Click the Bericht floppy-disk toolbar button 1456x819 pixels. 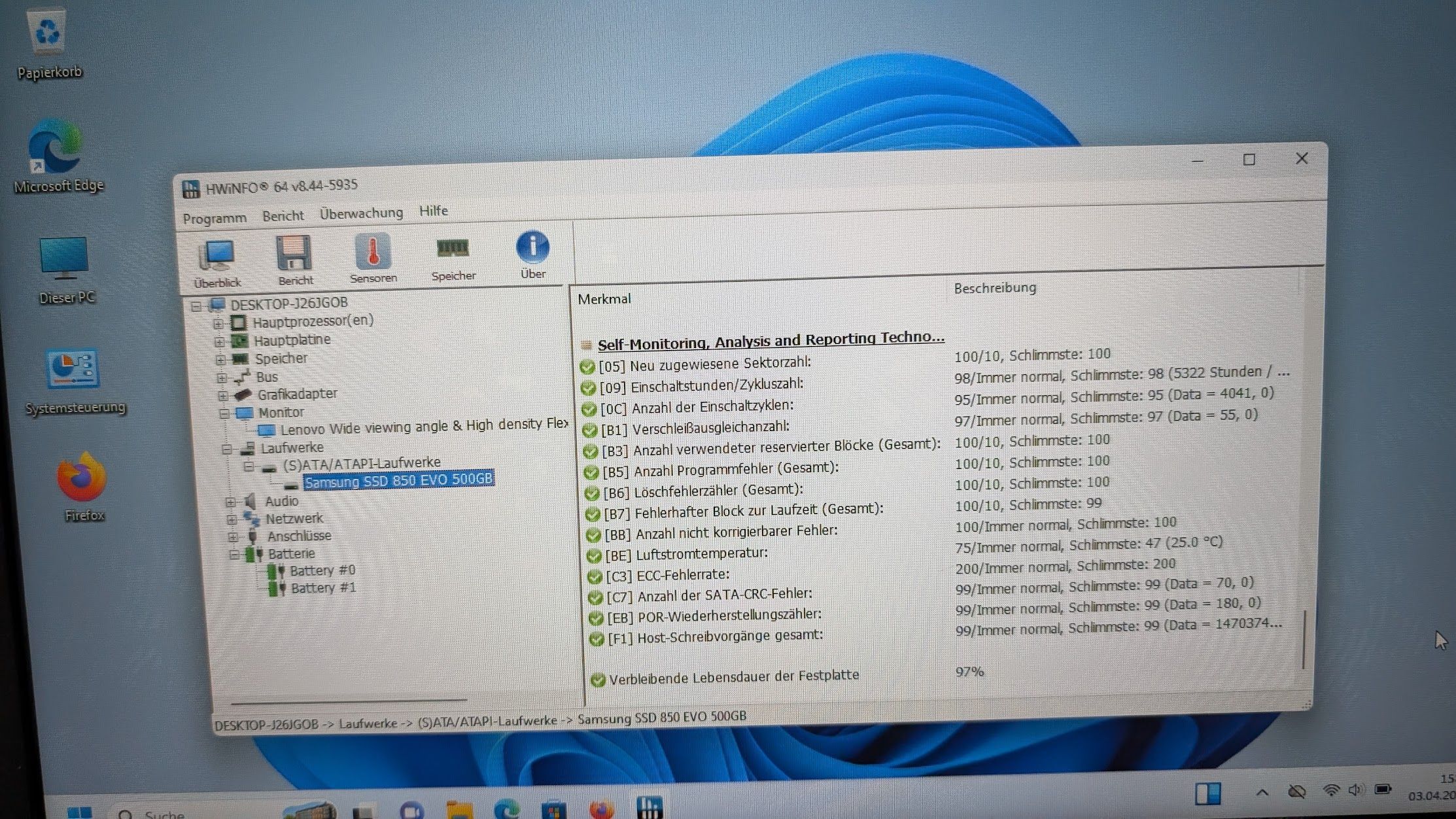(x=294, y=262)
